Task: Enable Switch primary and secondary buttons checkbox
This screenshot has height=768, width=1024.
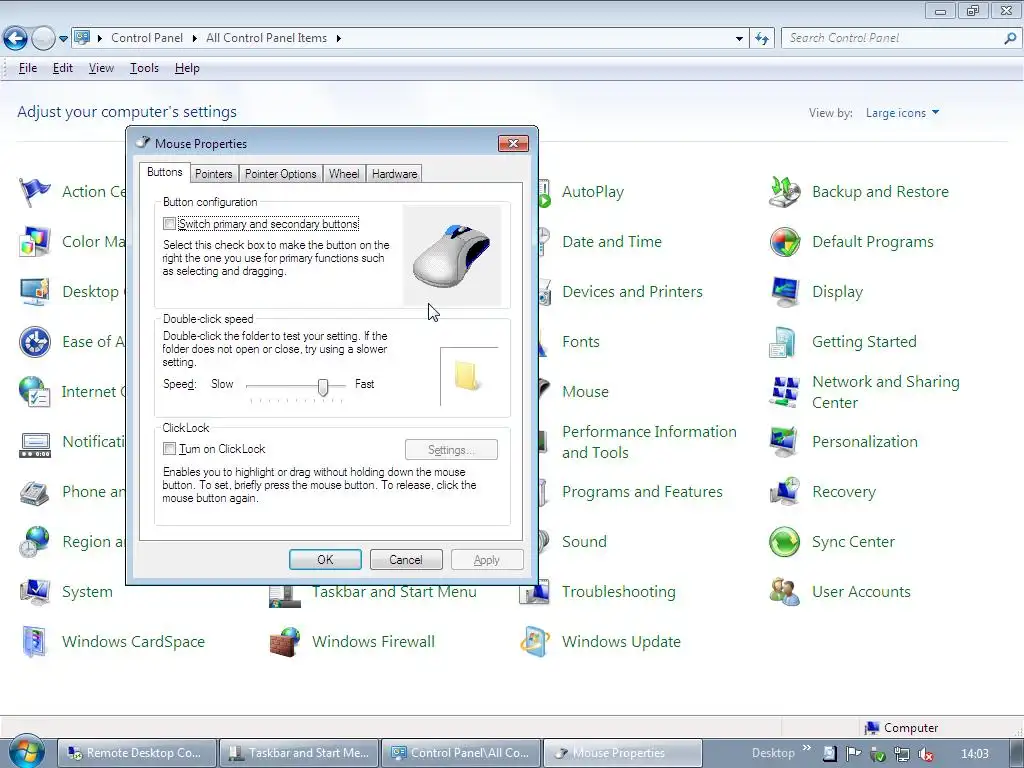Action: [x=170, y=224]
